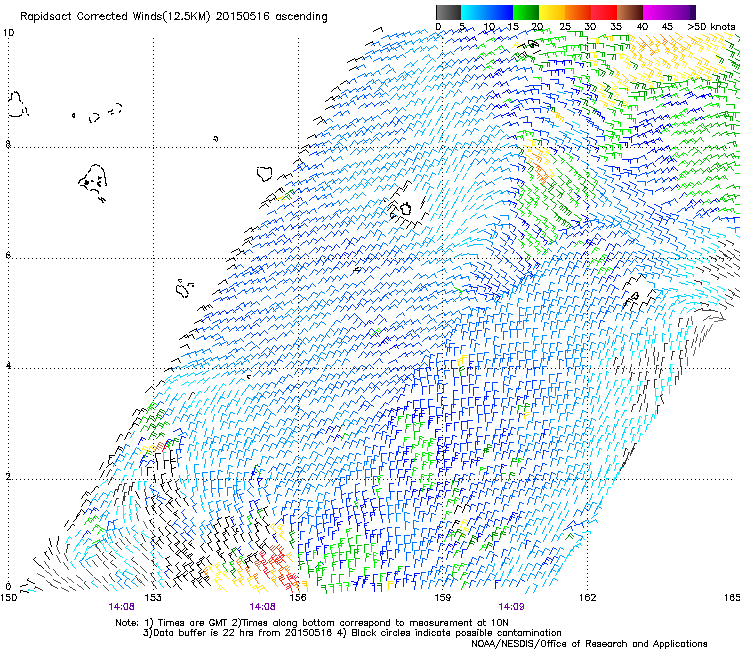Click the cyan 5-10 knots legend swatch
Viewport: 740px width, 650px height.
point(474,12)
